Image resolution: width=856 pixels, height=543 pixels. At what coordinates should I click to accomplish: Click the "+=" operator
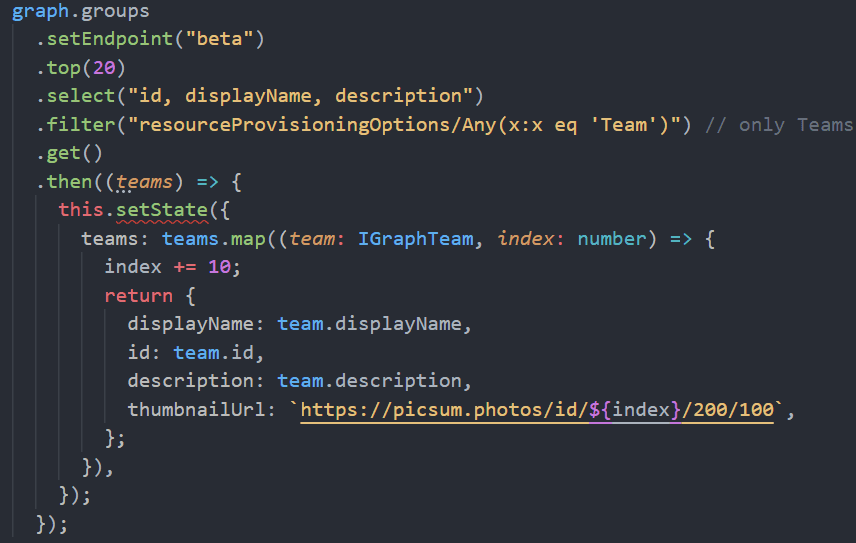pos(185,267)
